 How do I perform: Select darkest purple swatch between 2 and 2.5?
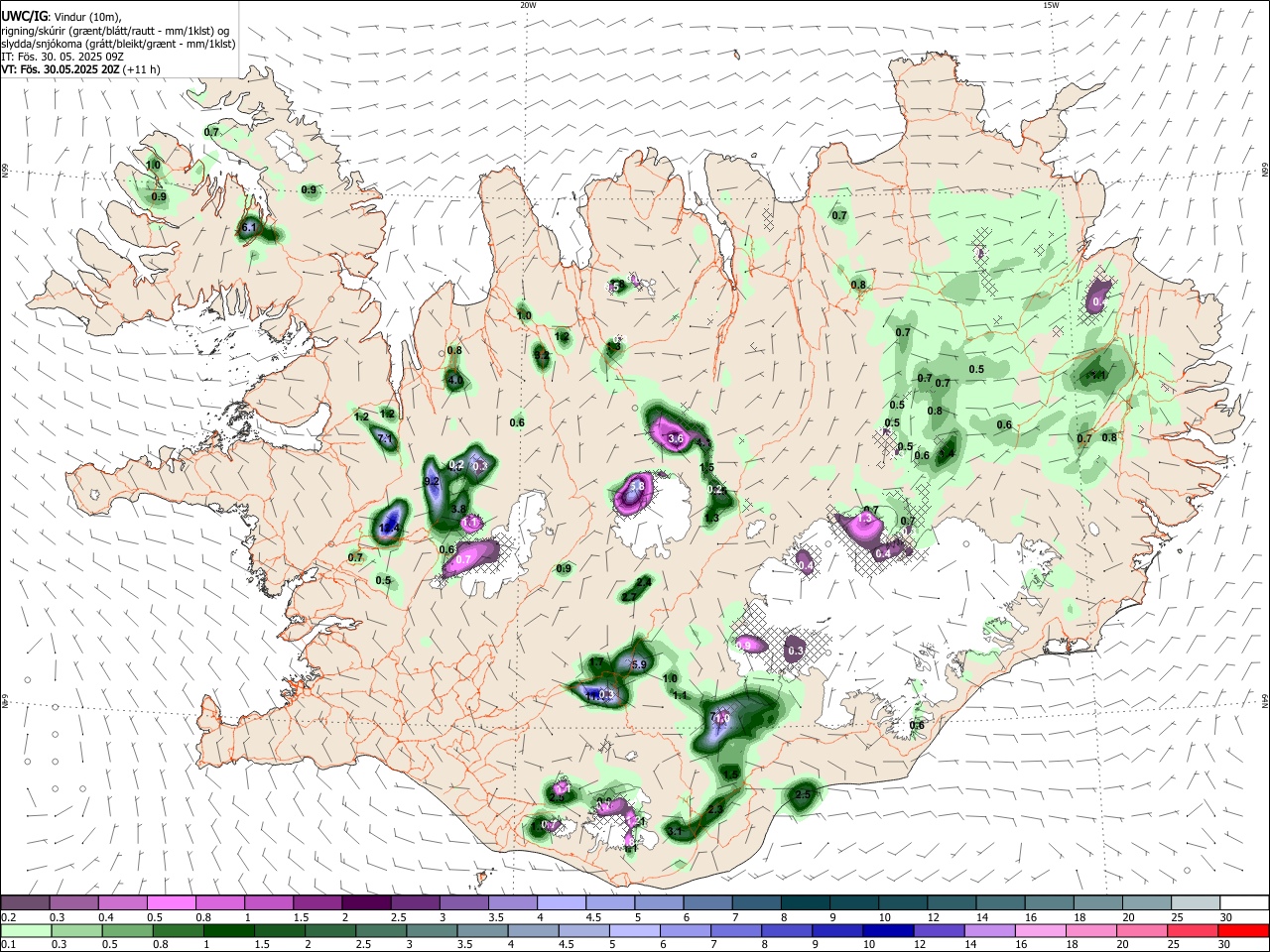(366, 902)
